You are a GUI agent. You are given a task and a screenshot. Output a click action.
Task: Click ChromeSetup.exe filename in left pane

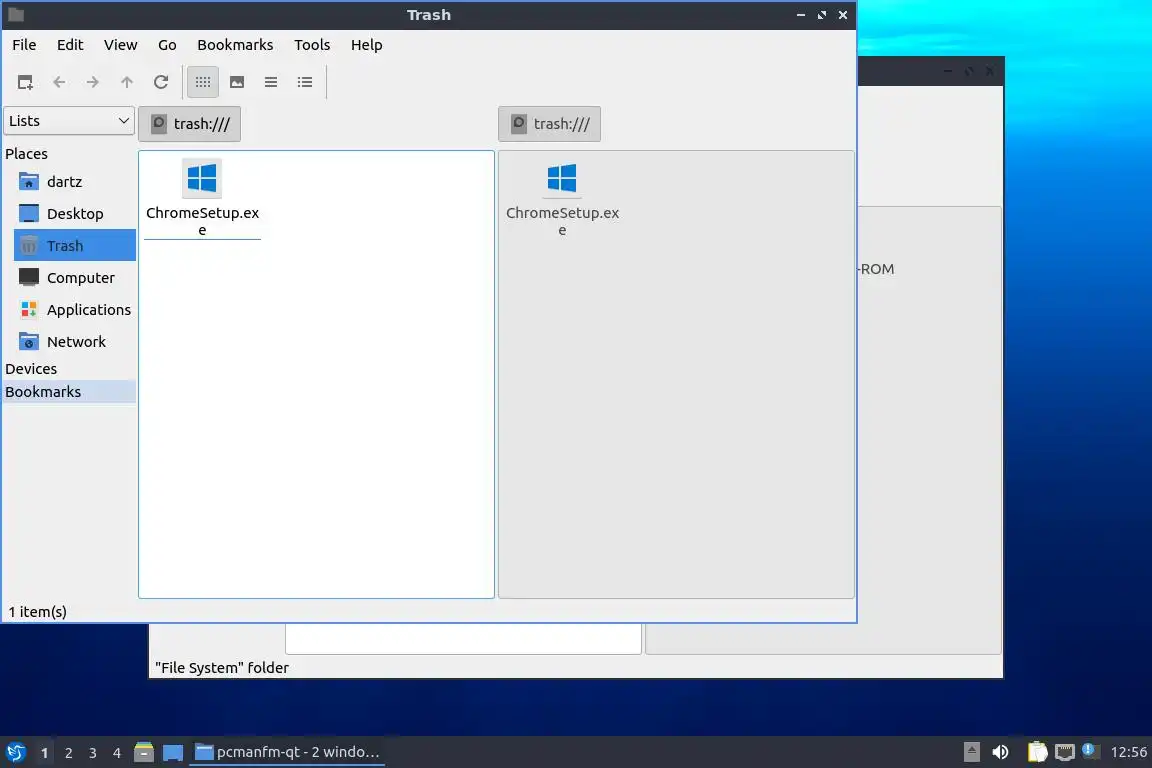[x=202, y=221]
